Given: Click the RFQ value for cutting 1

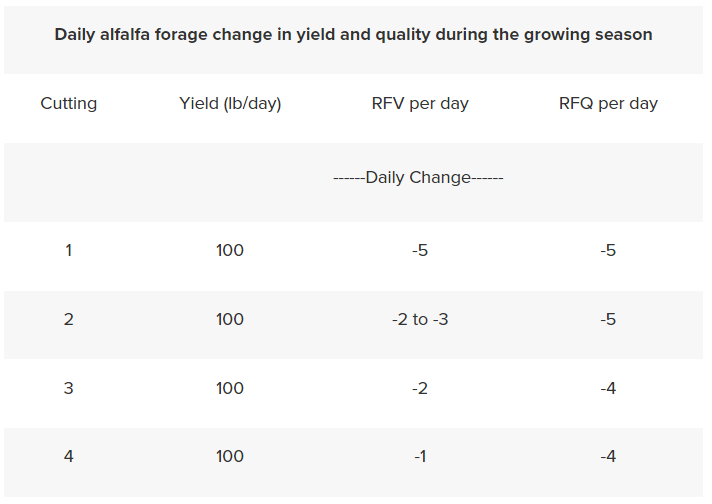Looking at the screenshot, I should [608, 250].
